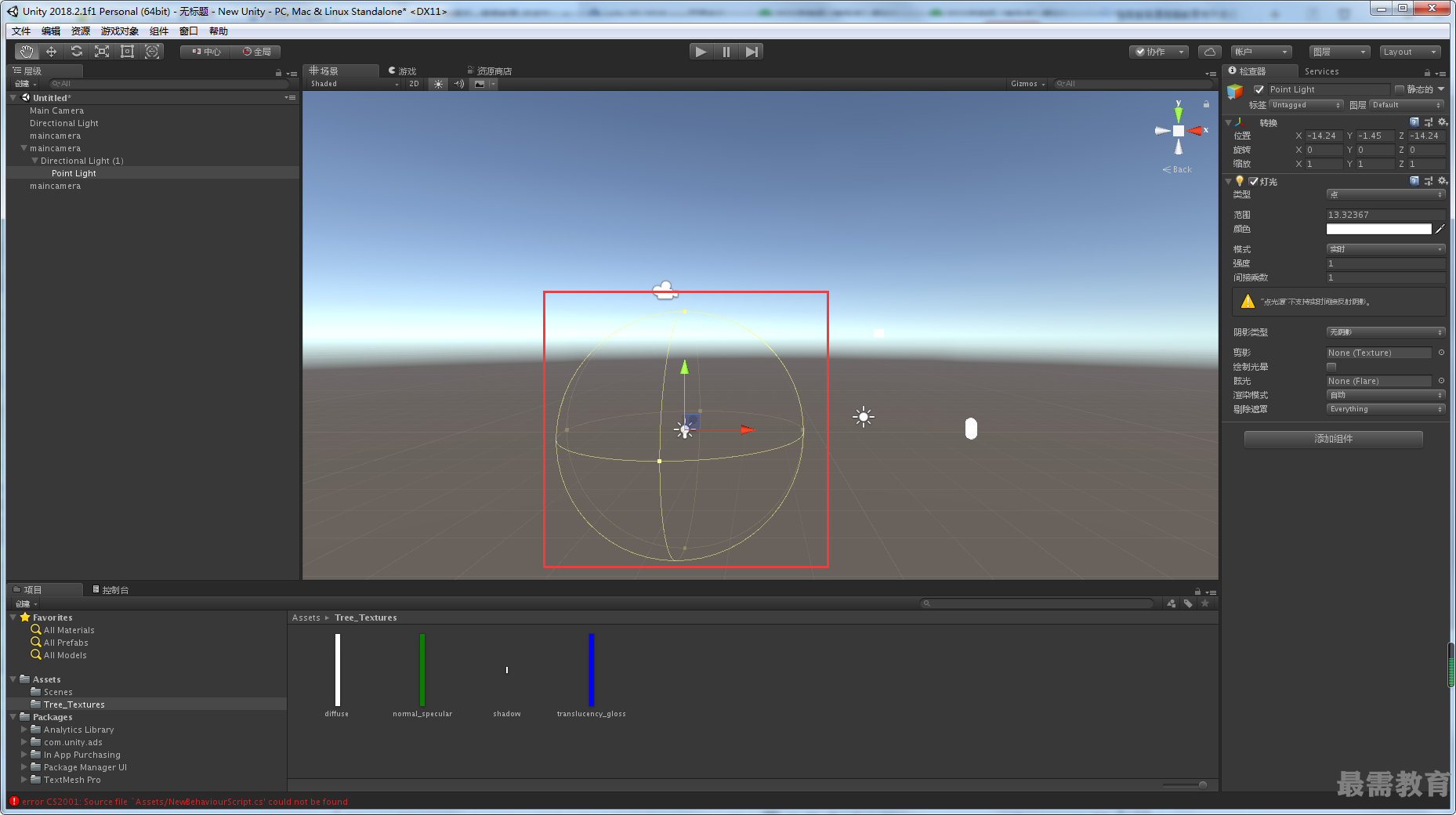
Task: Open the Layout dropdown
Action: pos(1410,52)
